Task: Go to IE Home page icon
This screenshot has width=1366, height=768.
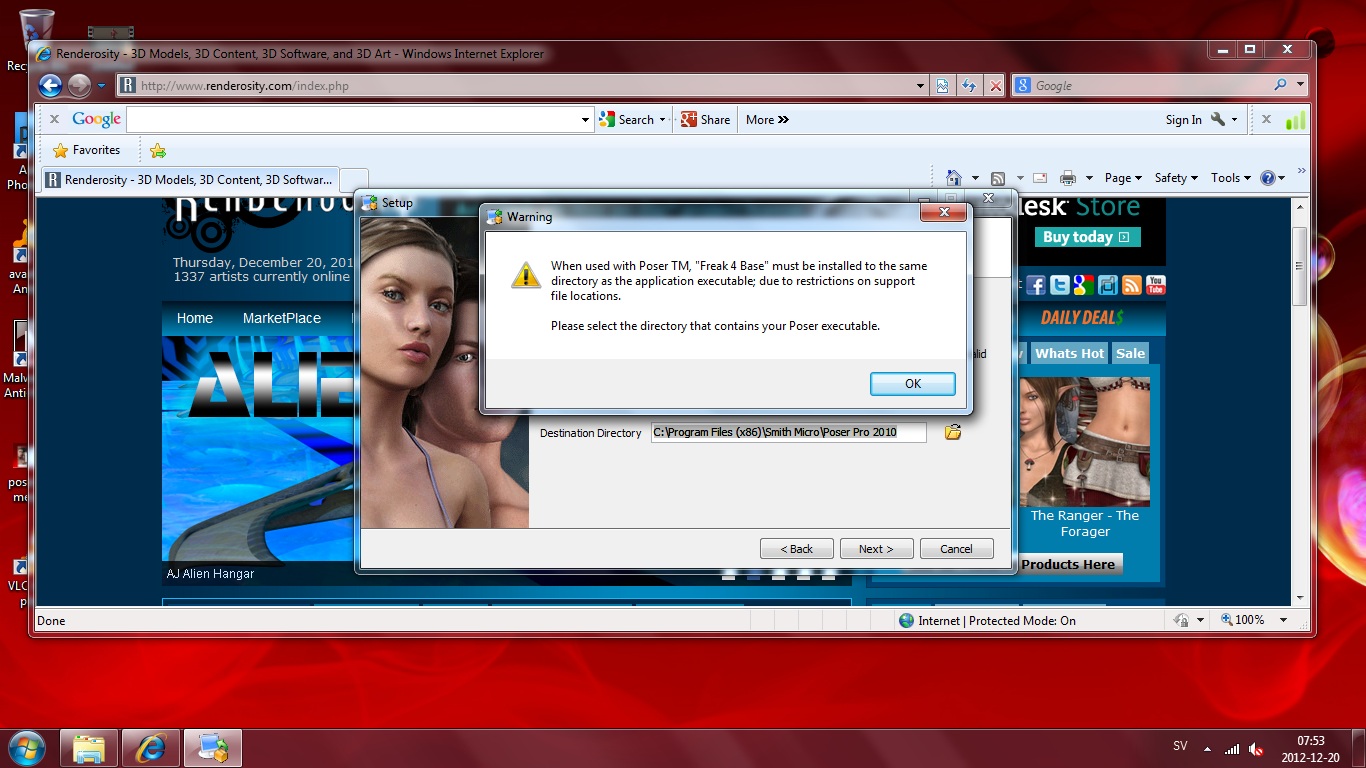Action: (954, 178)
